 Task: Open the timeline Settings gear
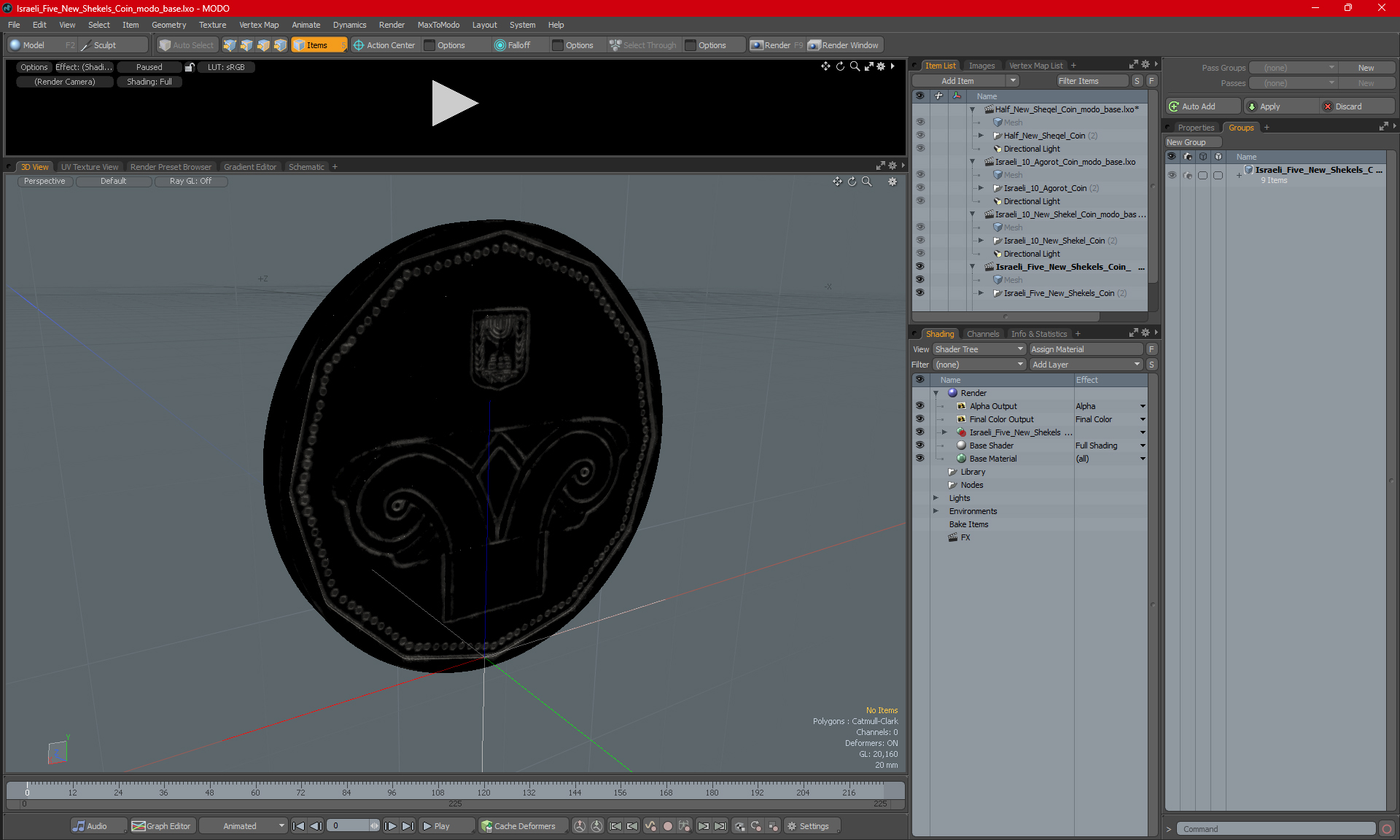point(792,826)
